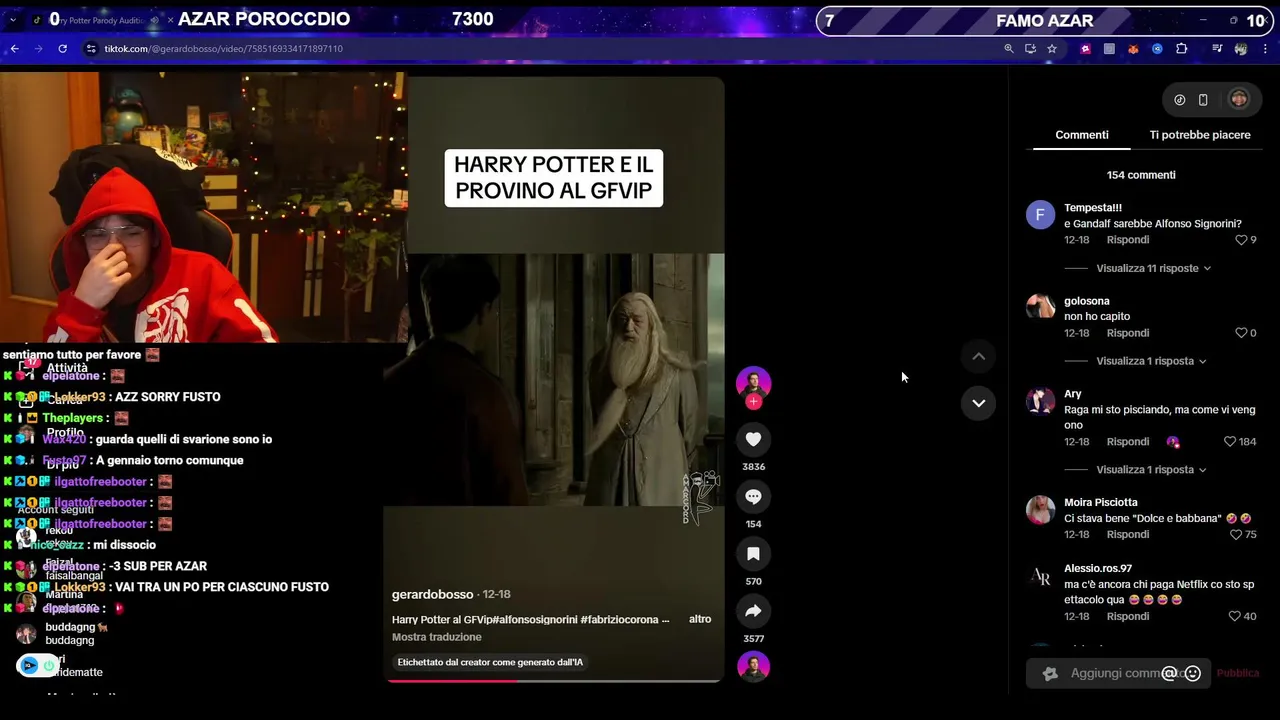The image size is (1280, 720).
Task: View site information icon beside tiktok.com URL
Action: [91, 48]
